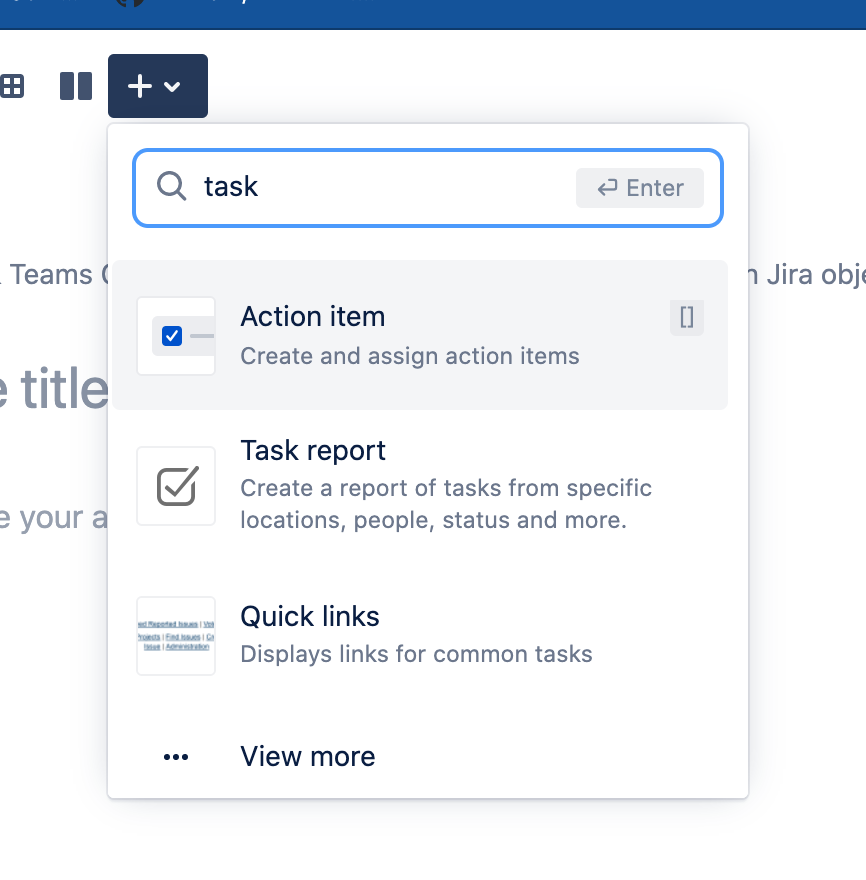The height and width of the screenshot is (880, 866).
Task: Click View more option
Action: [x=420, y=757]
